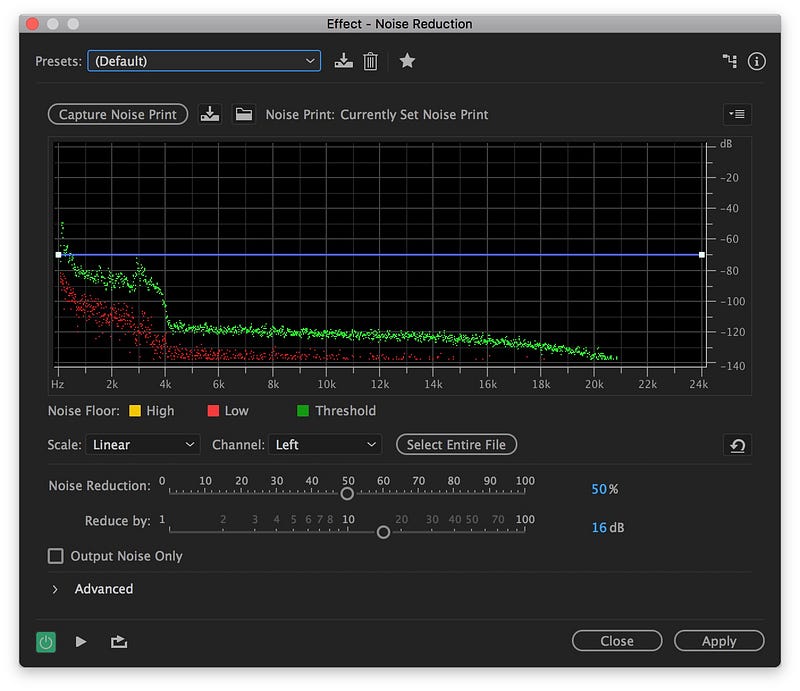The width and height of the screenshot is (800, 691).
Task: Click the Reduce by slider handle
Action: pos(383,532)
